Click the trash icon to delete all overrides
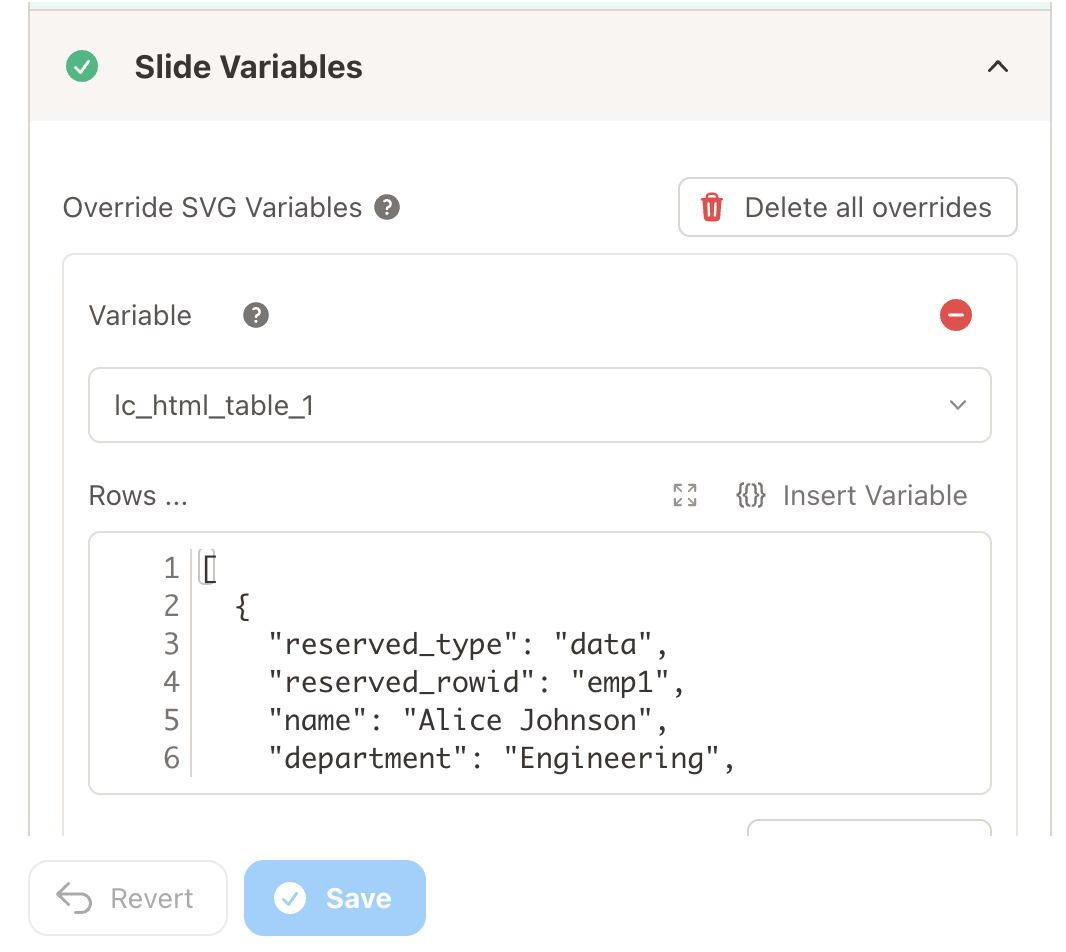The width and height of the screenshot is (1066, 952). coord(712,208)
